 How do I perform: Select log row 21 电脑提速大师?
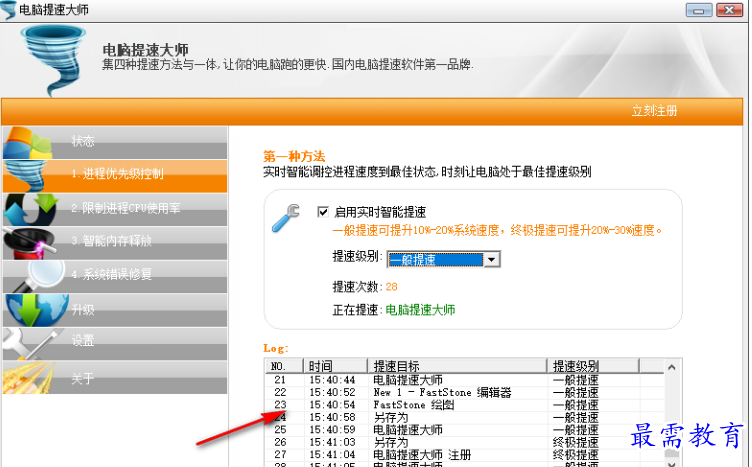point(465,380)
